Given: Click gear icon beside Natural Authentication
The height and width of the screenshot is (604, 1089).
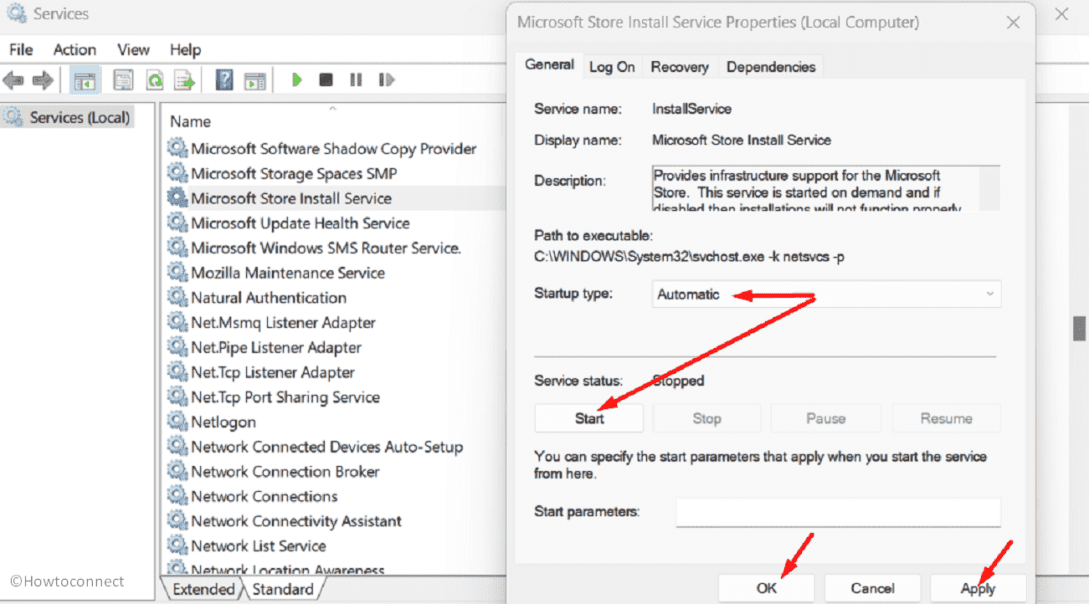Looking at the screenshot, I should [x=177, y=297].
